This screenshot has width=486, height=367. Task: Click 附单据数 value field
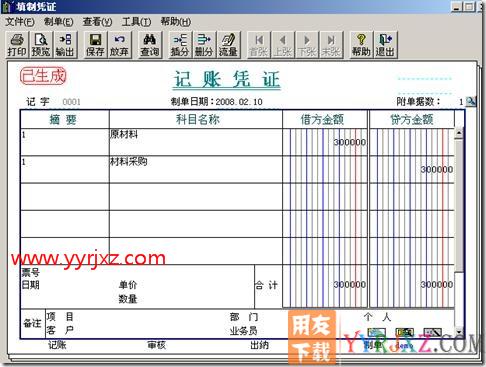tap(461, 102)
